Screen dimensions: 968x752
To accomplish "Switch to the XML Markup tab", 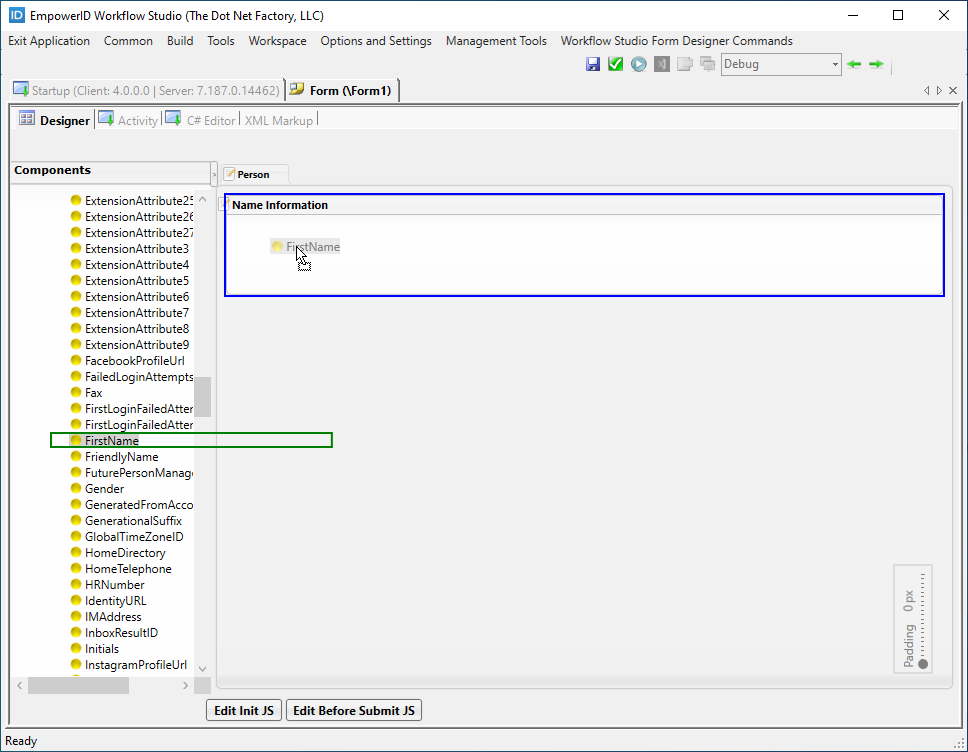I will click(278, 120).
